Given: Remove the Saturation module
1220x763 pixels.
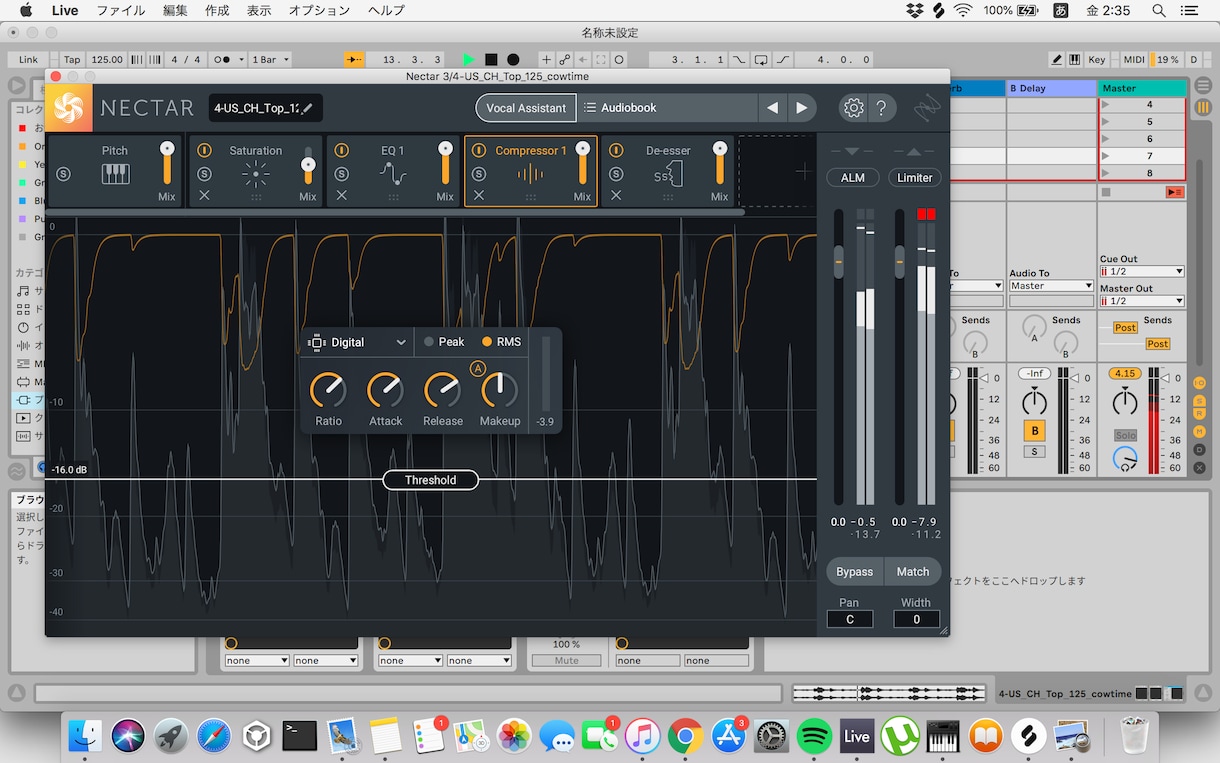Looking at the screenshot, I should [x=205, y=195].
